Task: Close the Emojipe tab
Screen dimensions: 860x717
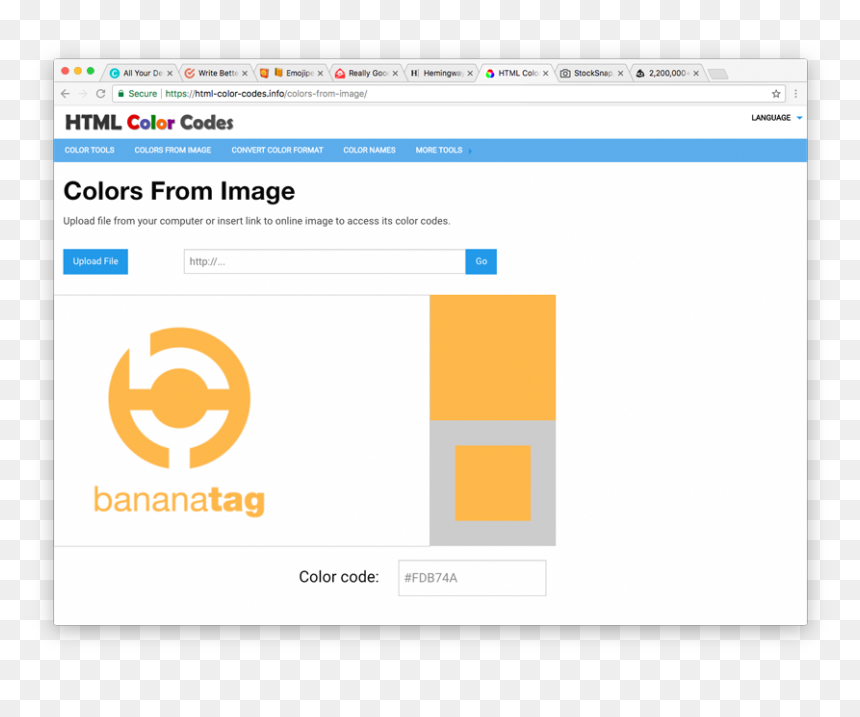Action: click(320, 74)
